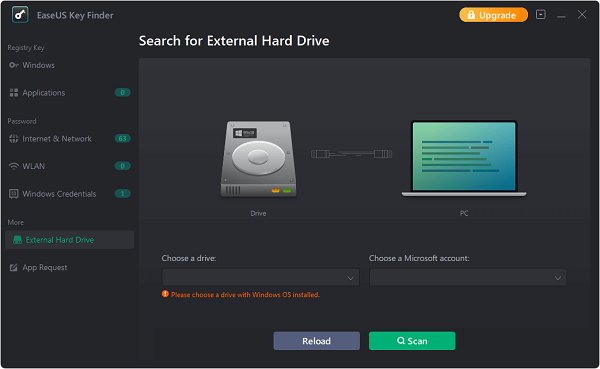The width and height of the screenshot is (600, 369).
Task: Click the App Request edit icon
Action: [x=13, y=267]
